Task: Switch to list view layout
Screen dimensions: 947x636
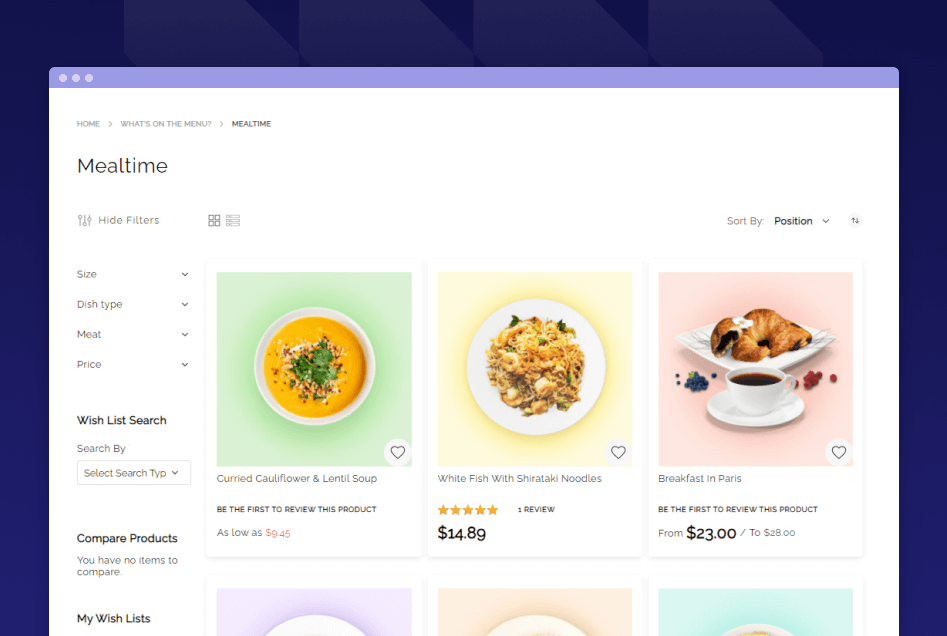Action: click(233, 220)
